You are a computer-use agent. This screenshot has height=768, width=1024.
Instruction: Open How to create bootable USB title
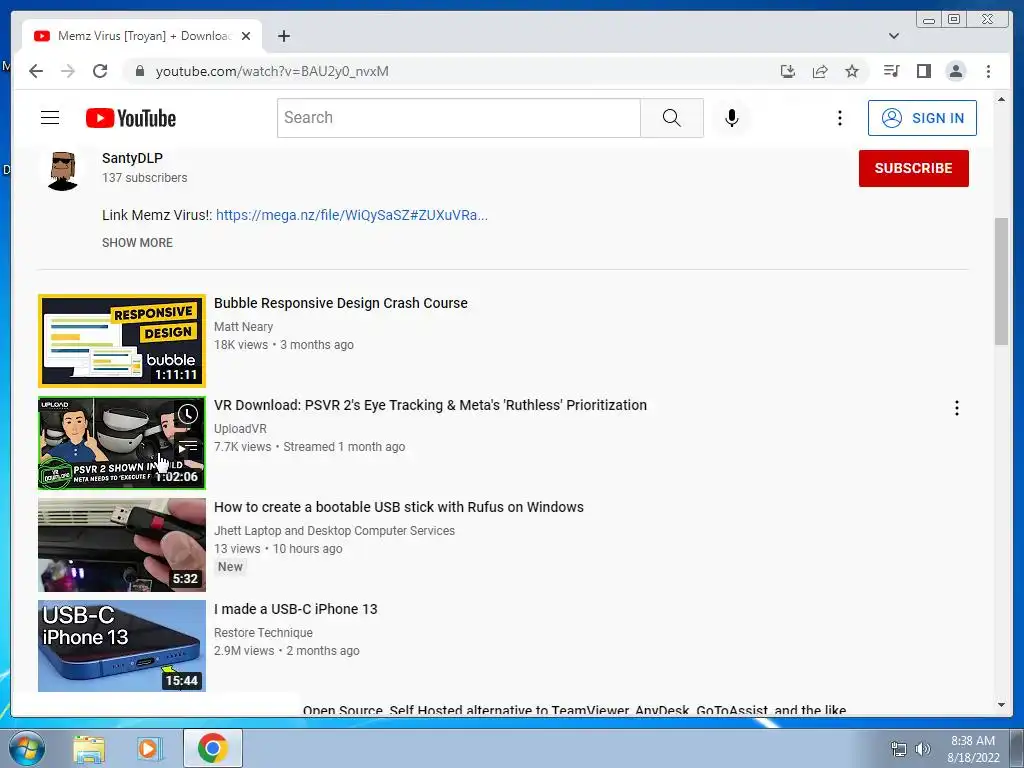399,507
